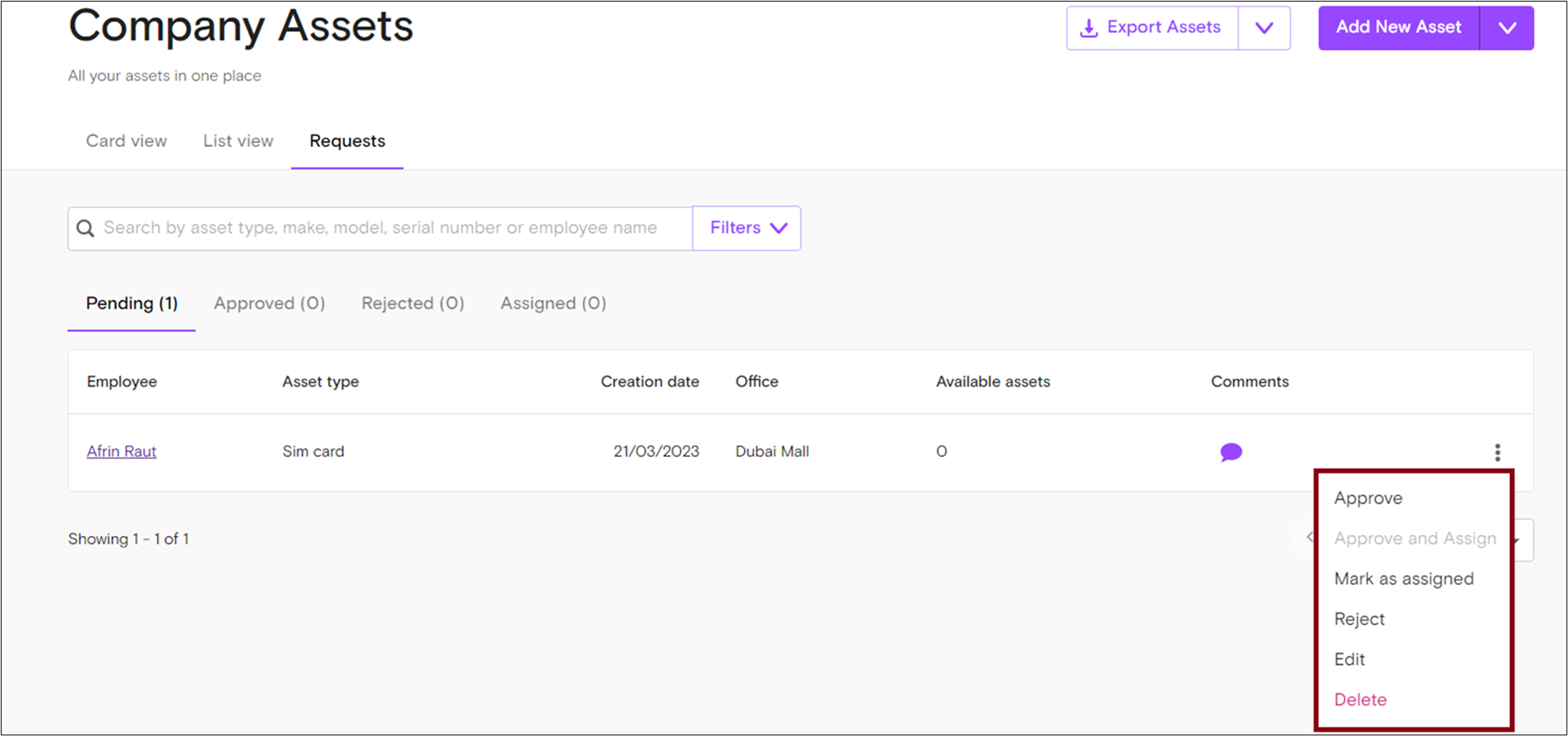Open the Assigned tab
1568x736 pixels.
[553, 303]
